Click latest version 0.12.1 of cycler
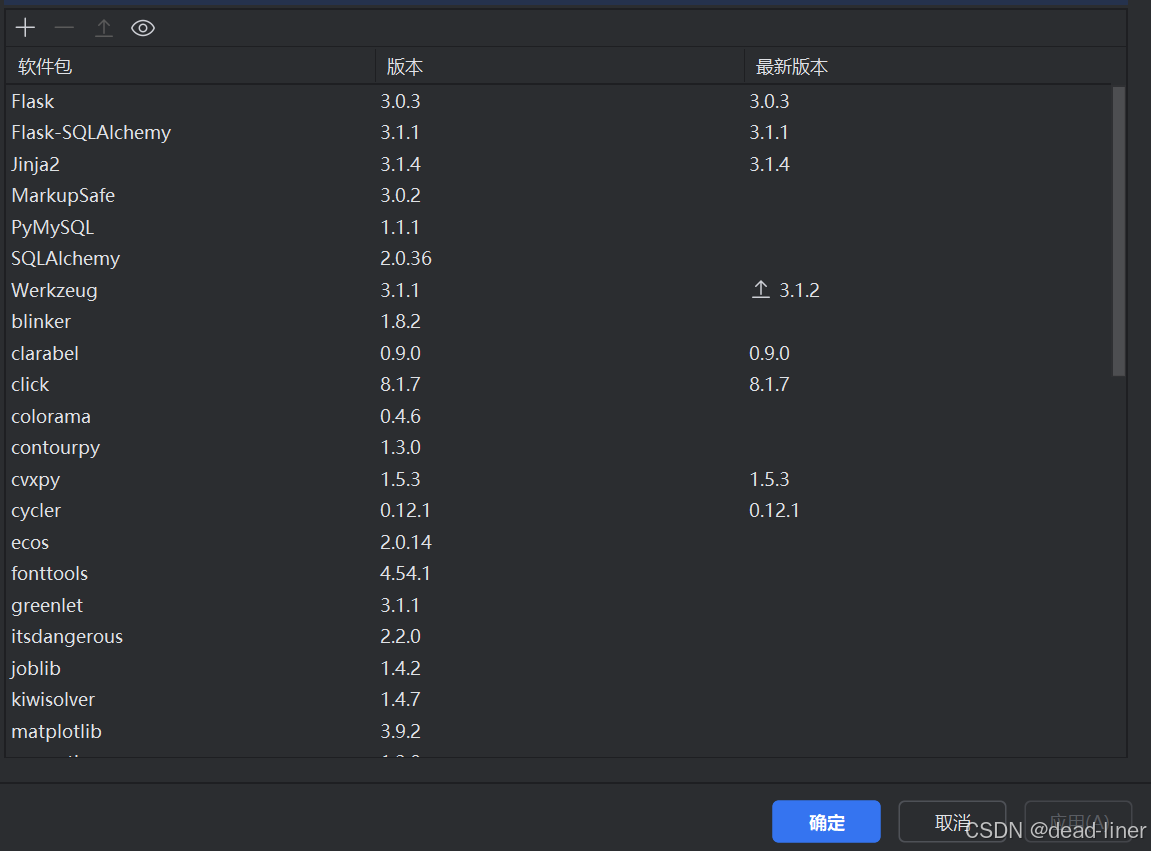The image size is (1151, 851). (774, 510)
